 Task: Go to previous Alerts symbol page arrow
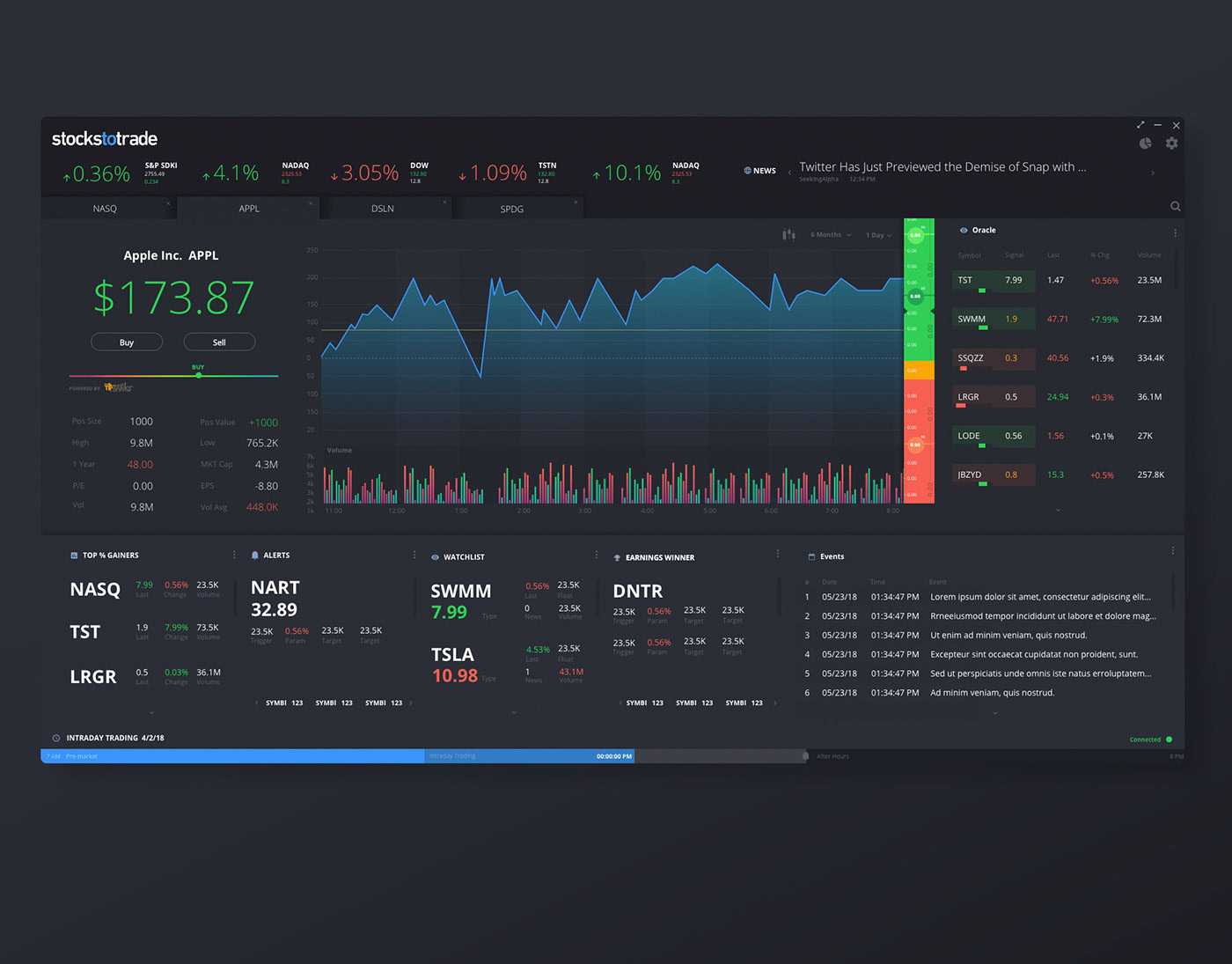[256, 703]
